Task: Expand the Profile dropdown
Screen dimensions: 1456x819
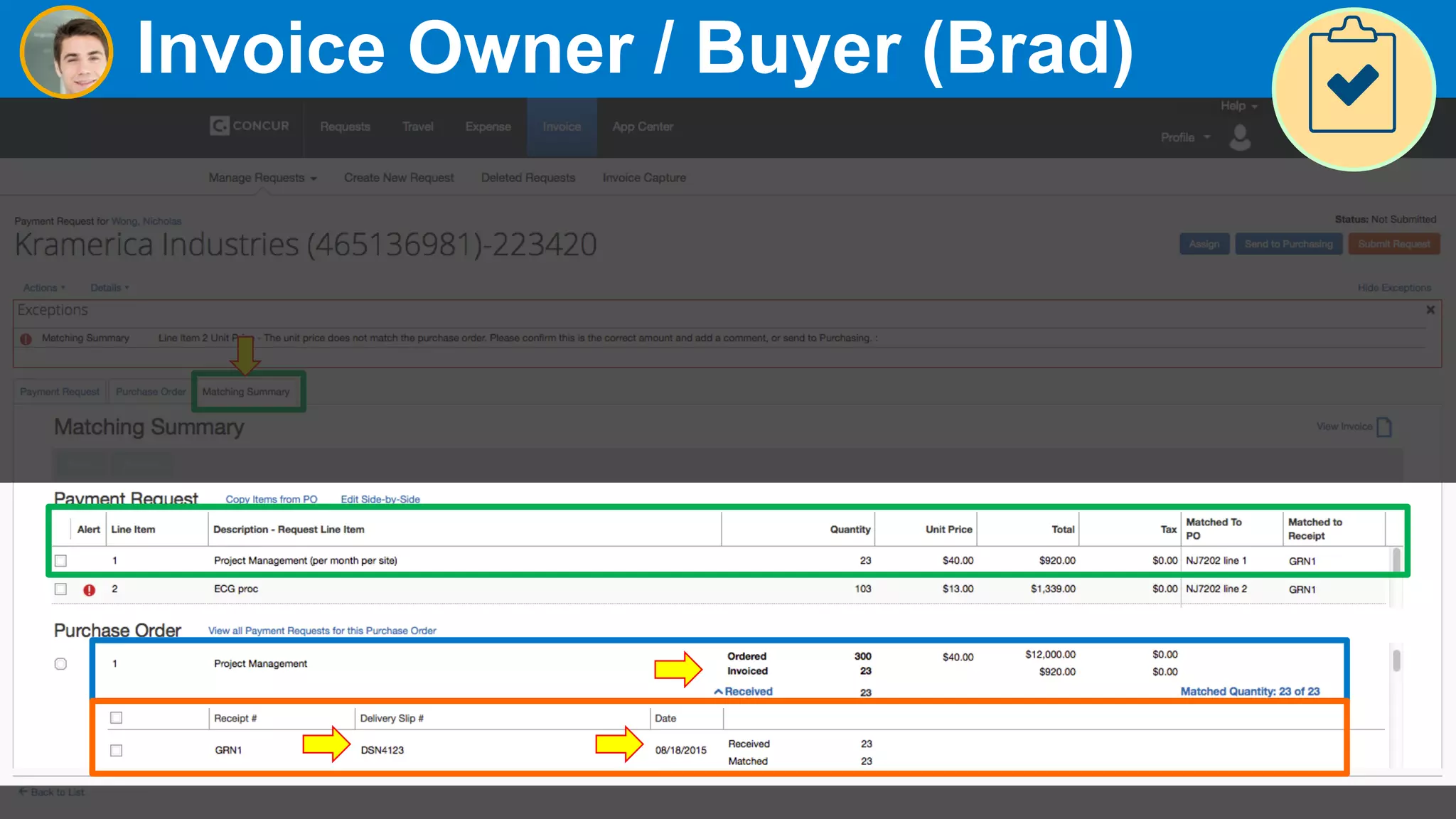Action: tap(1185, 137)
